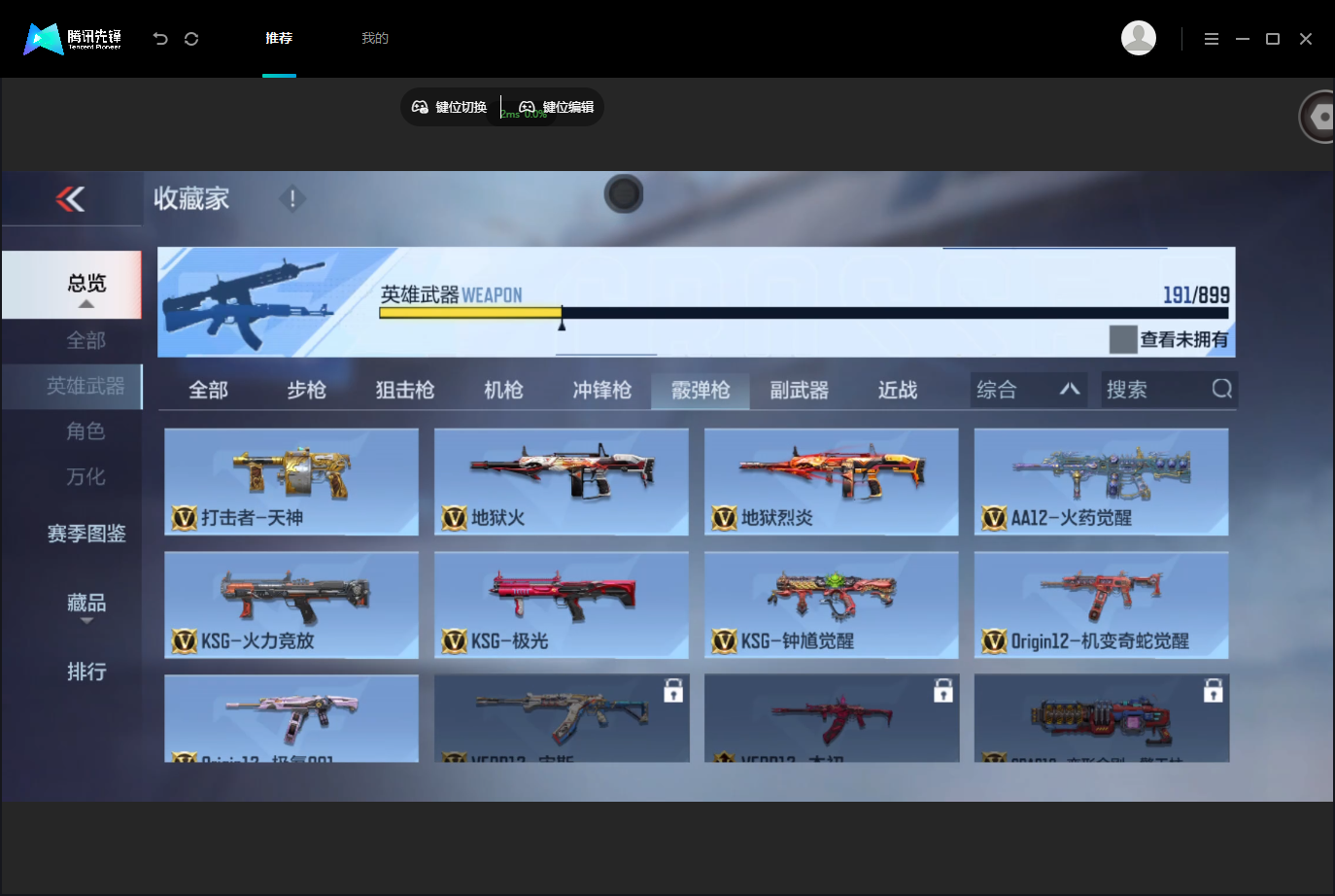Image resolution: width=1335 pixels, height=896 pixels.
Task: Click the round virtual joystick button
Action: click(624, 194)
